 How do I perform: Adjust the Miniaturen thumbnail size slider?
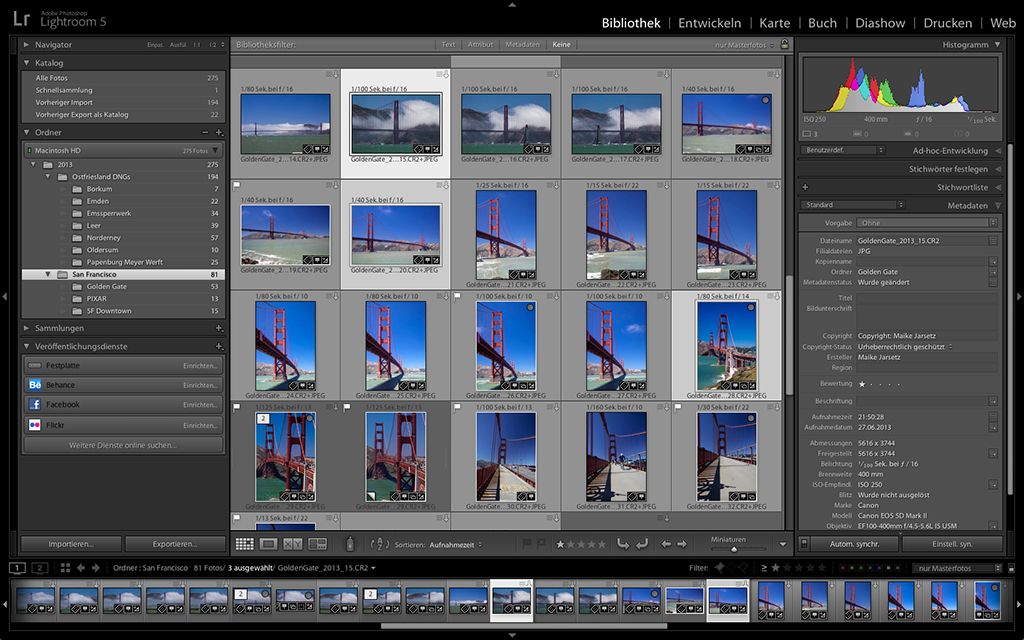coord(734,548)
